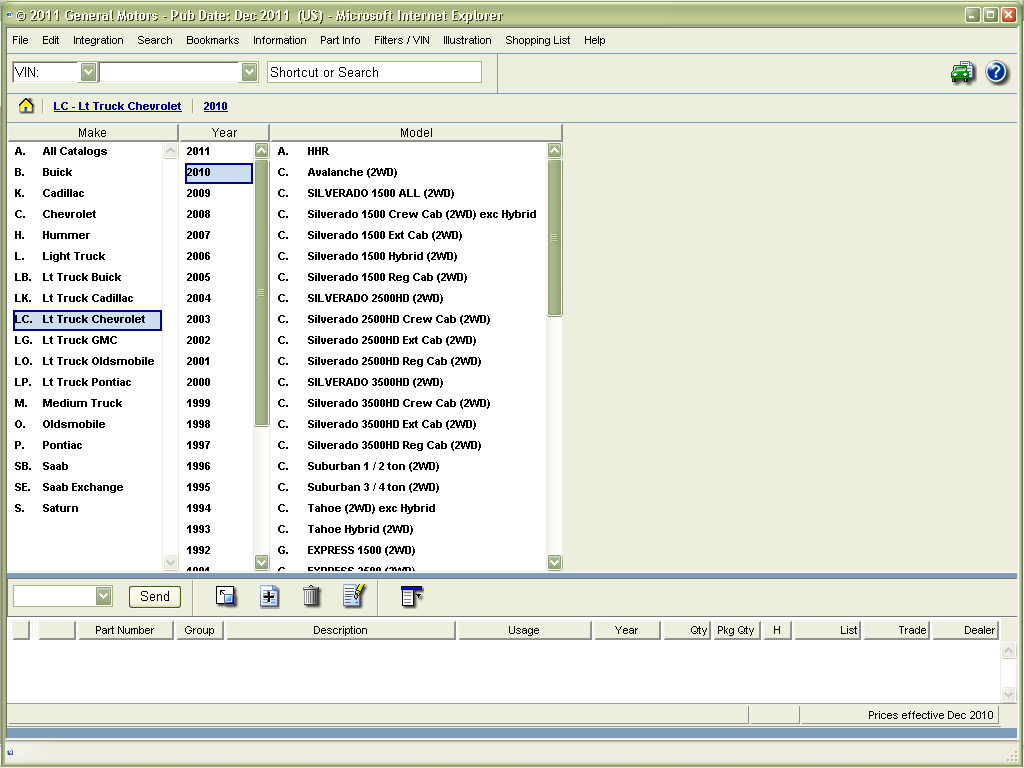Click the Prices effective Dec 2010 status
Screen dimensions: 1024x768
pyautogui.click(x=930, y=714)
